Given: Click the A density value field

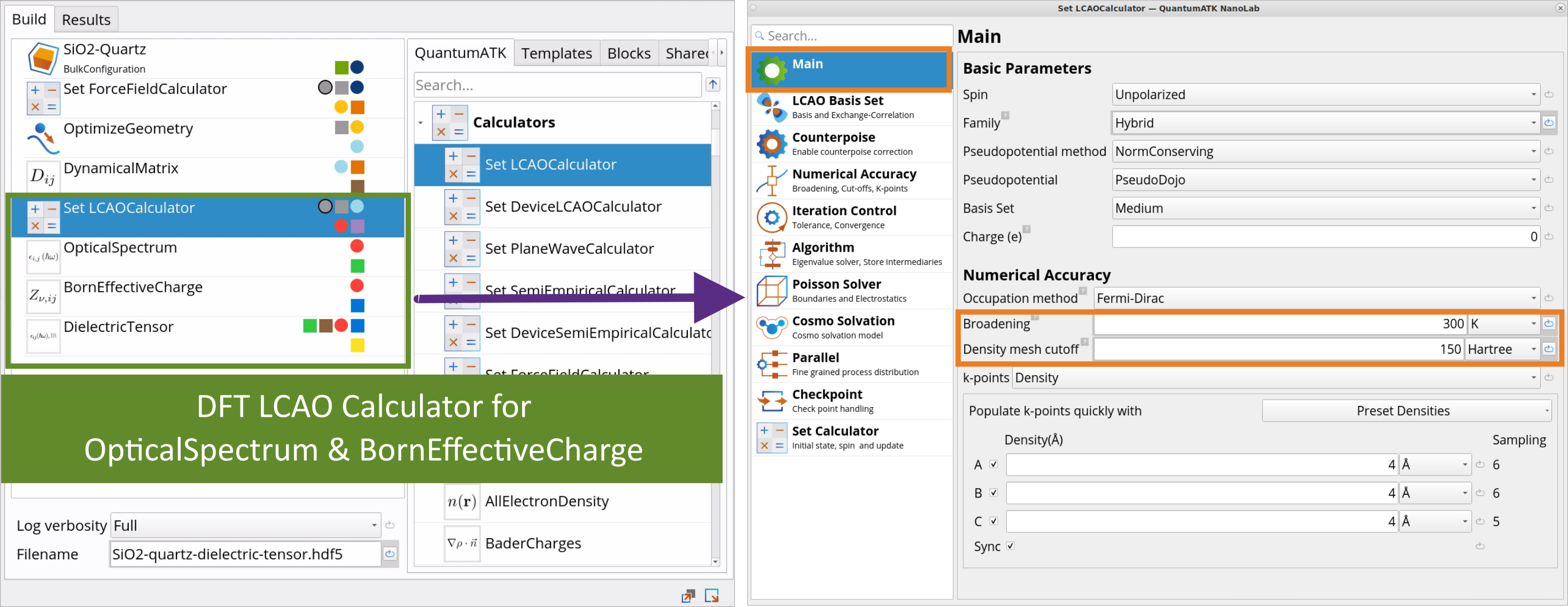Looking at the screenshot, I should tap(1201, 464).
